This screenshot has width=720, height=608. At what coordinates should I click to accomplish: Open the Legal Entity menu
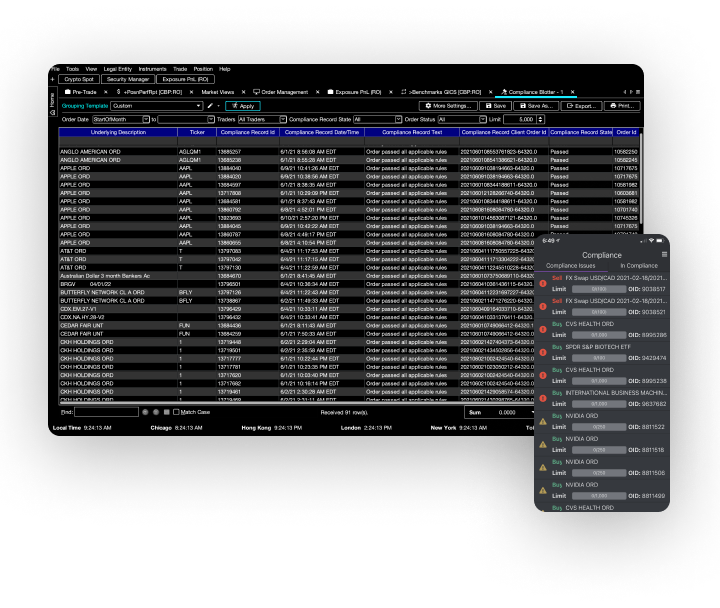(117, 69)
